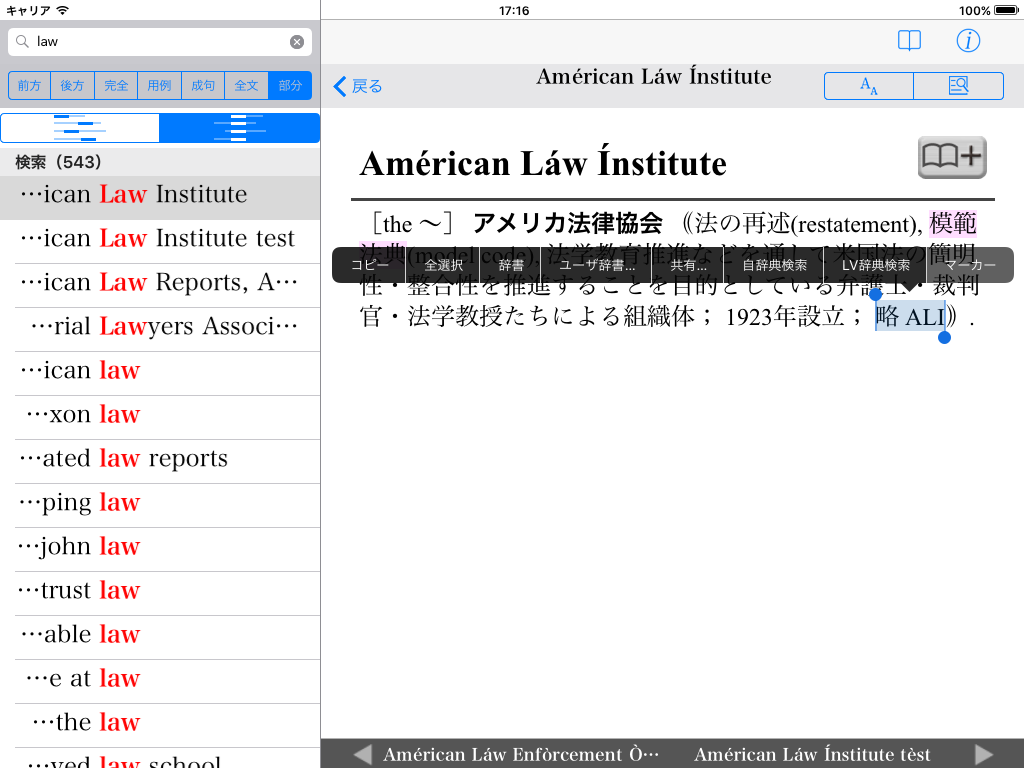Choose コピー from the context menu

point(369,266)
